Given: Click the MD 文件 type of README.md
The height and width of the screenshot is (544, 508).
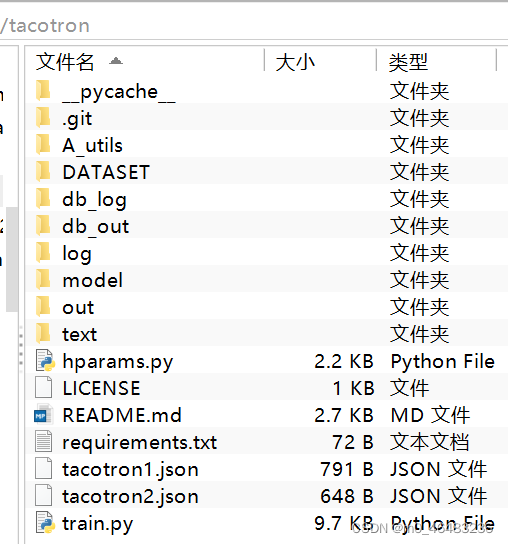Looking at the screenshot, I should coord(430,415).
